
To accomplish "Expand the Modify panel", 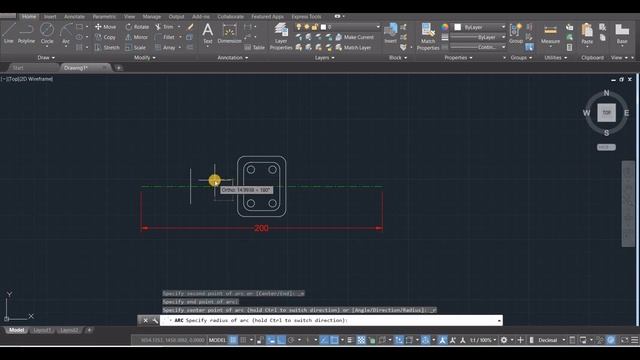I will (x=144, y=58).
